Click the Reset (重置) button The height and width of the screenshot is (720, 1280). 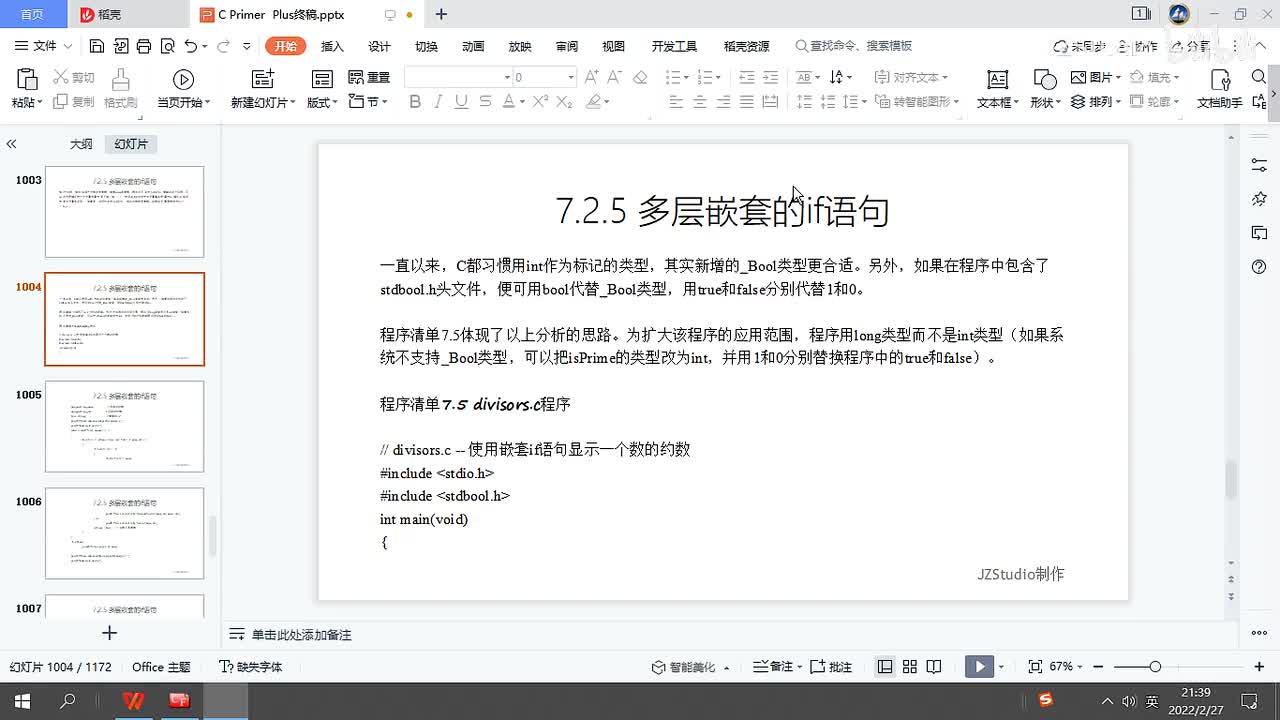(369, 77)
